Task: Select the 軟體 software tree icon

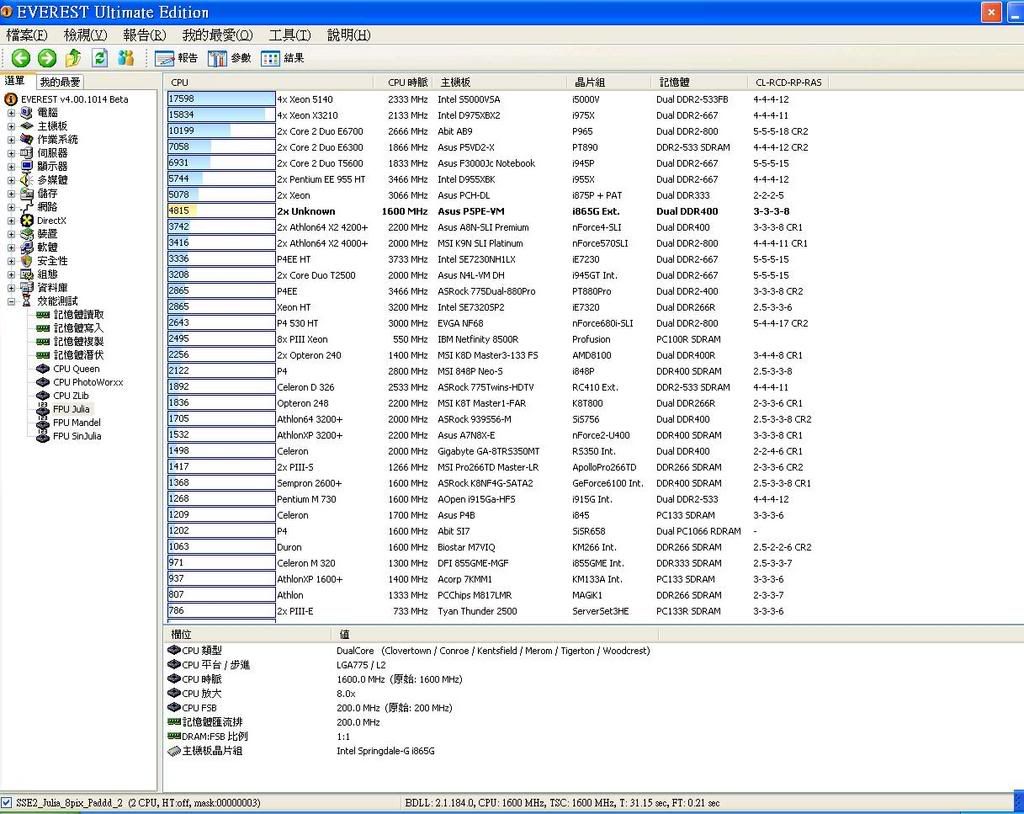Action: coord(27,247)
